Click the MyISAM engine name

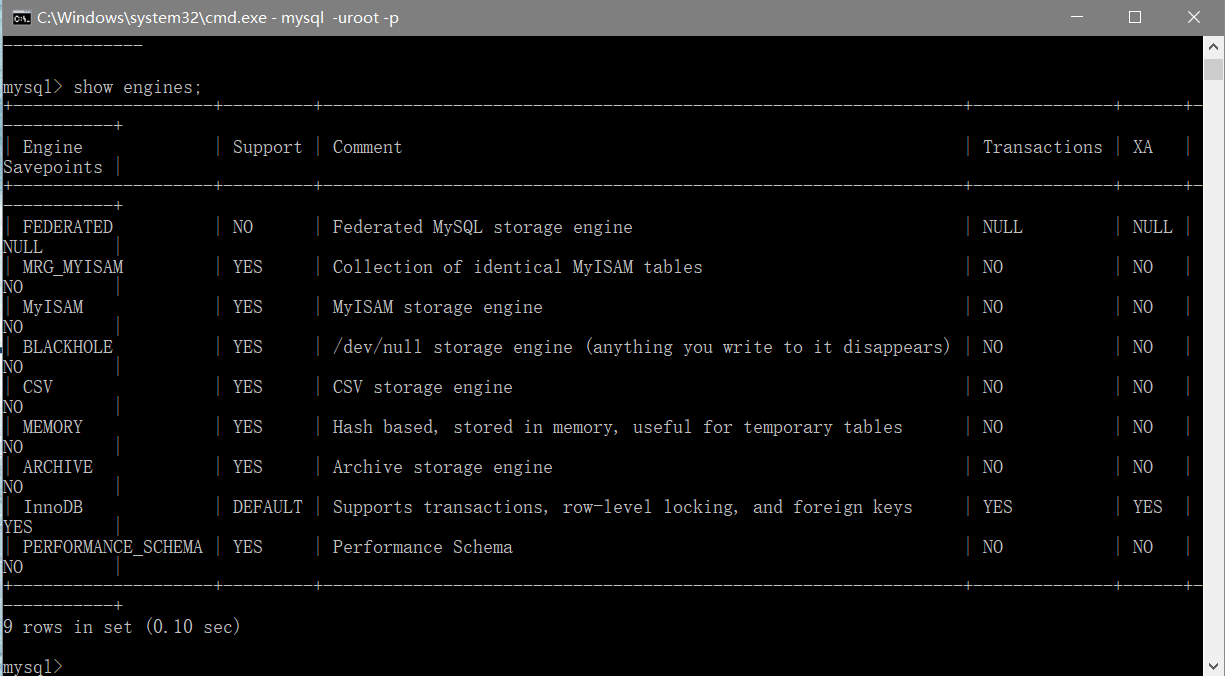pyautogui.click(x=53, y=307)
